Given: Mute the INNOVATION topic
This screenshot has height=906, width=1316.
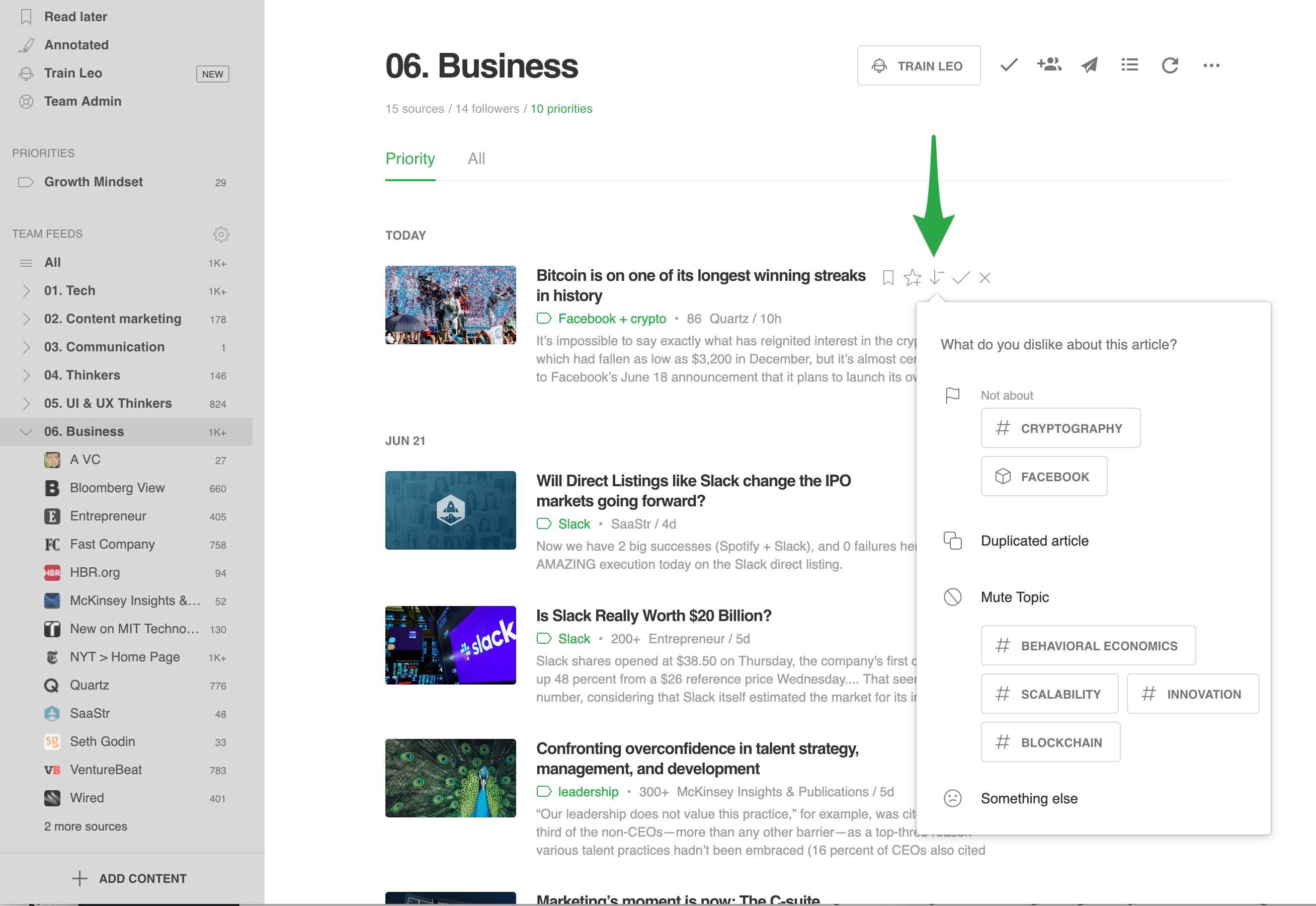Looking at the screenshot, I should click(1192, 694).
